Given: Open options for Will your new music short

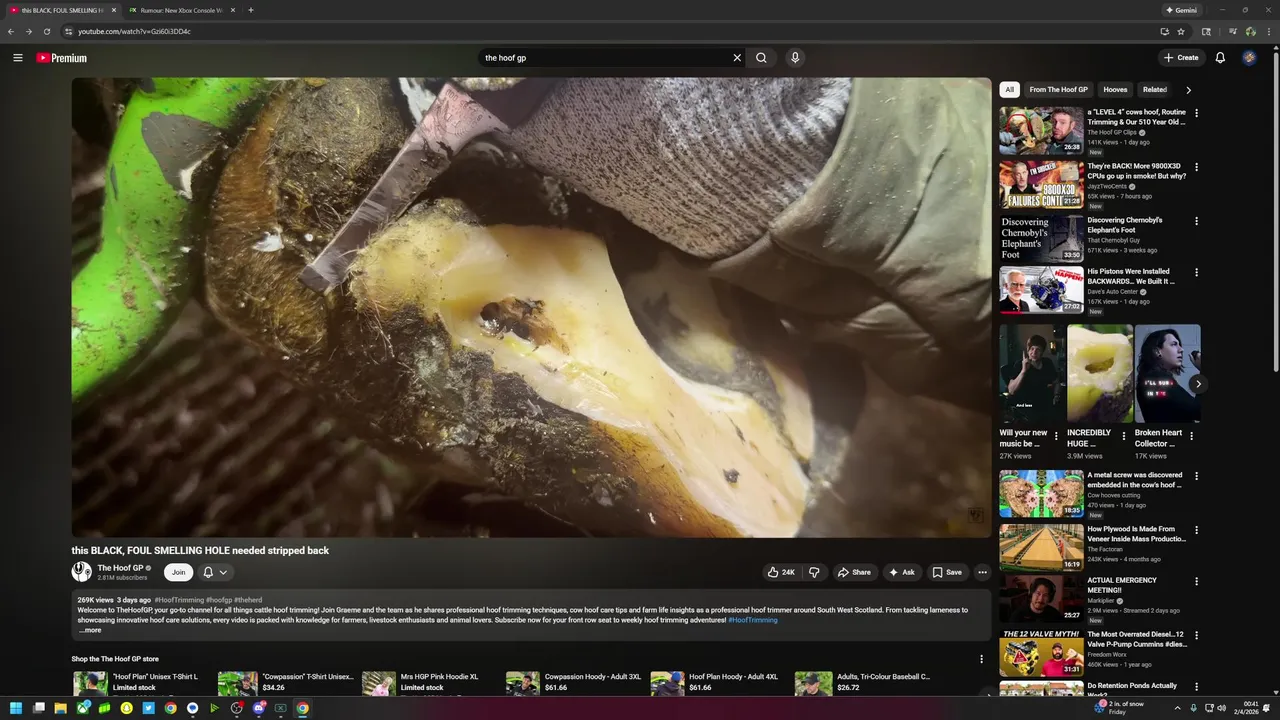Looking at the screenshot, I should click(1056, 436).
